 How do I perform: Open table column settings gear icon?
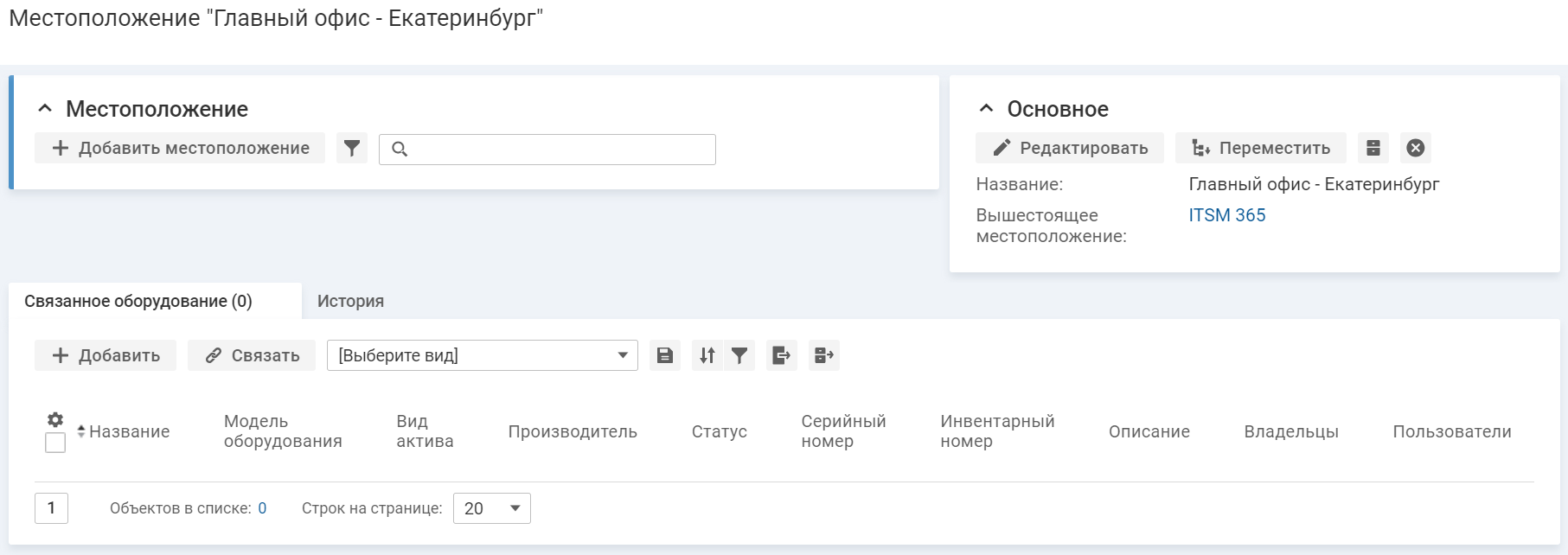(55, 420)
